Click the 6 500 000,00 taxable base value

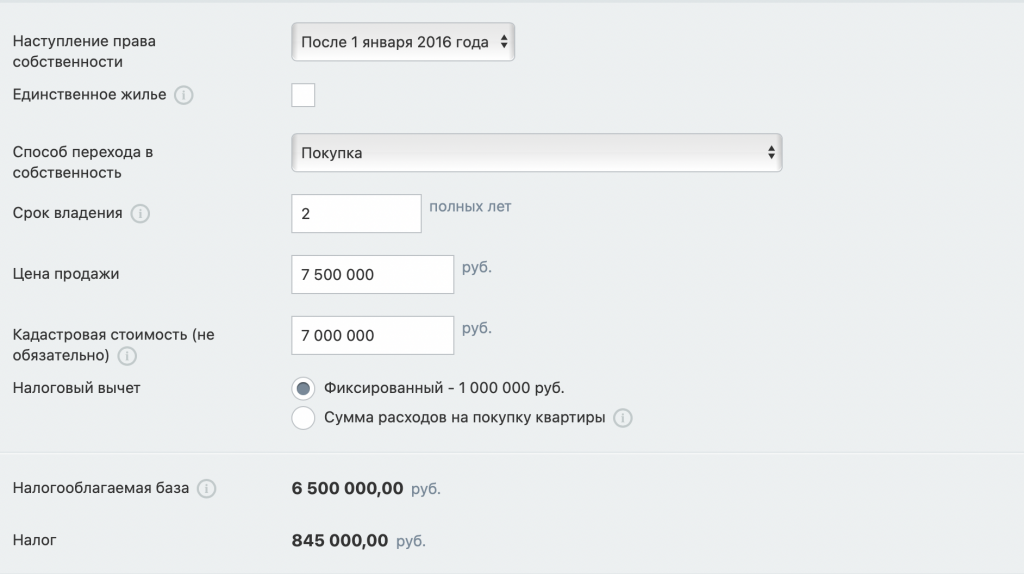pyautogui.click(x=347, y=489)
